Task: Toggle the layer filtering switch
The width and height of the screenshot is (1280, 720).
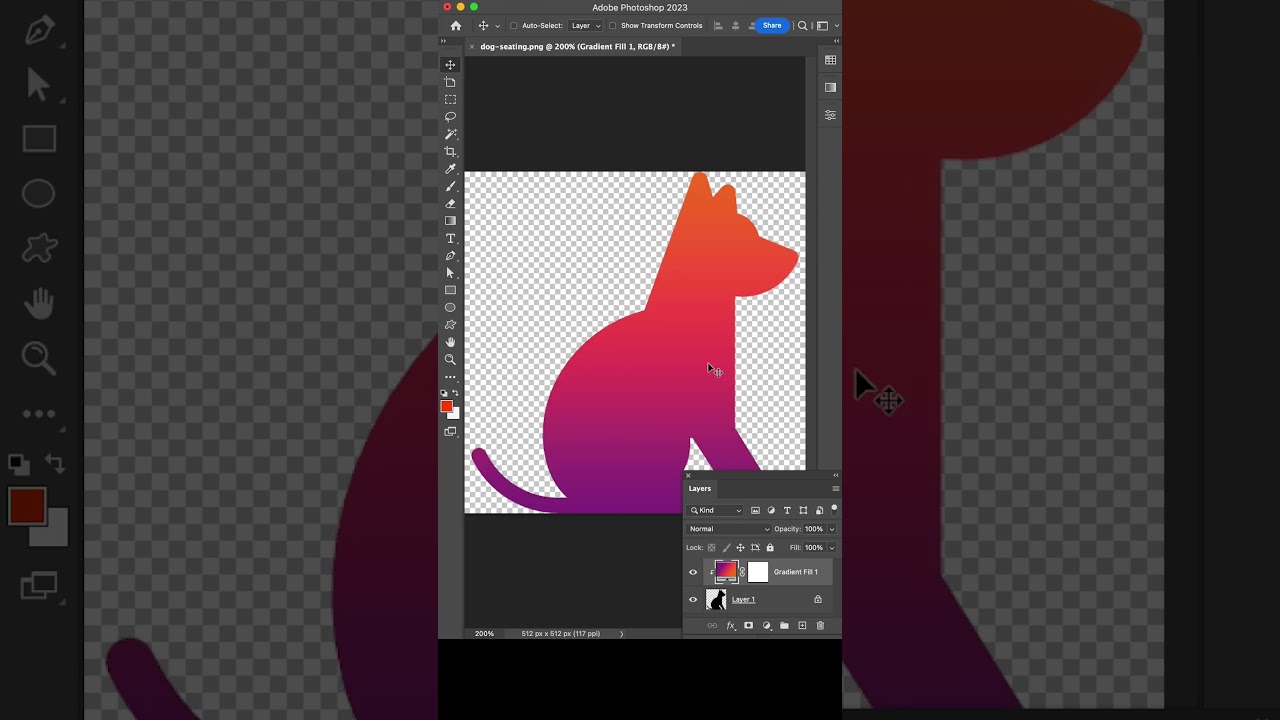Action: [x=834, y=509]
